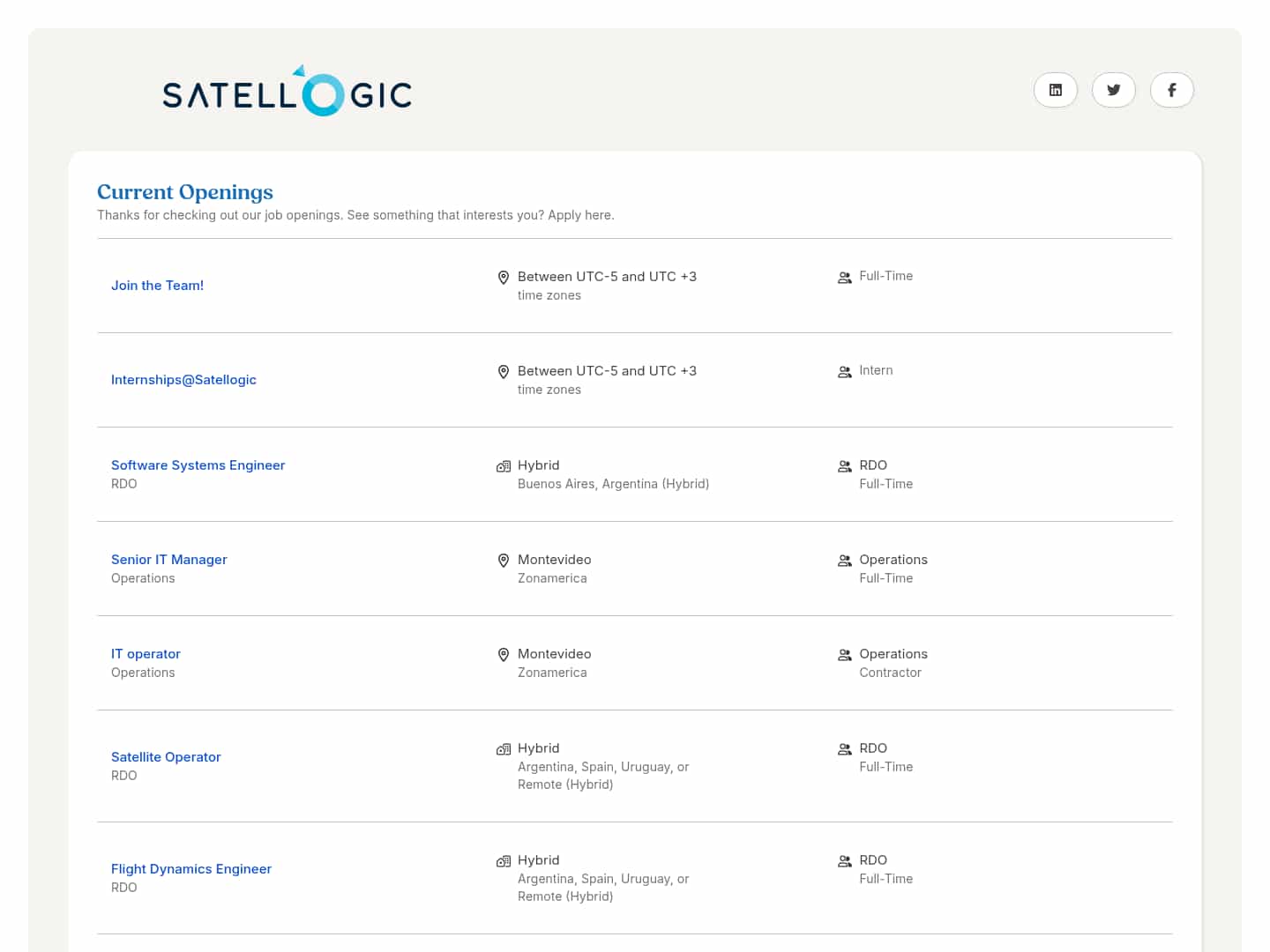Open the Join the Team! listing
Viewport: 1270px width, 952px height.
pos(157,286)
